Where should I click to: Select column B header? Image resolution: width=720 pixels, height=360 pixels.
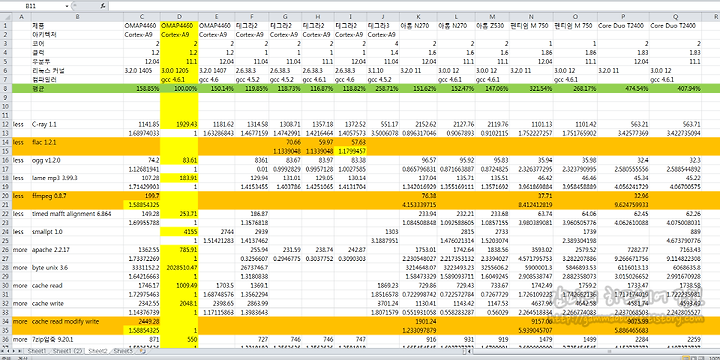(x=77, y=17)
